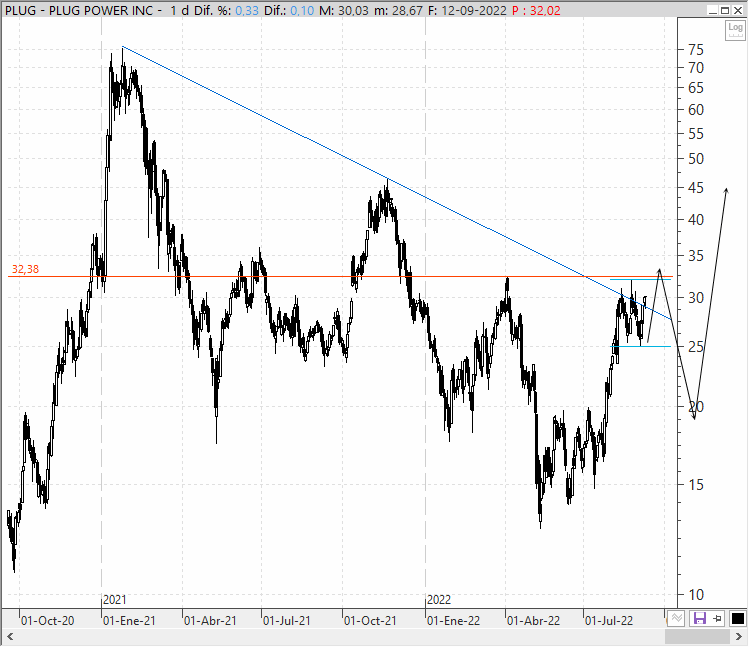Image resolution: width=749 pixels, height=647 pixels.
Task: Click the 35 price axis label
Action: [x=696, y=256]
